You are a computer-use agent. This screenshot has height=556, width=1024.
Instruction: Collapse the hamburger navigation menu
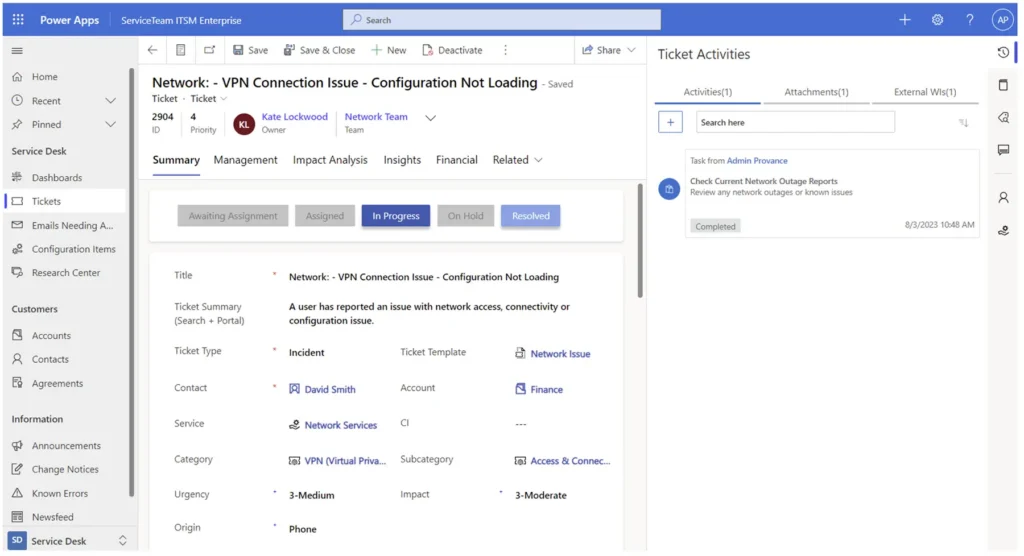pos(18,50)
